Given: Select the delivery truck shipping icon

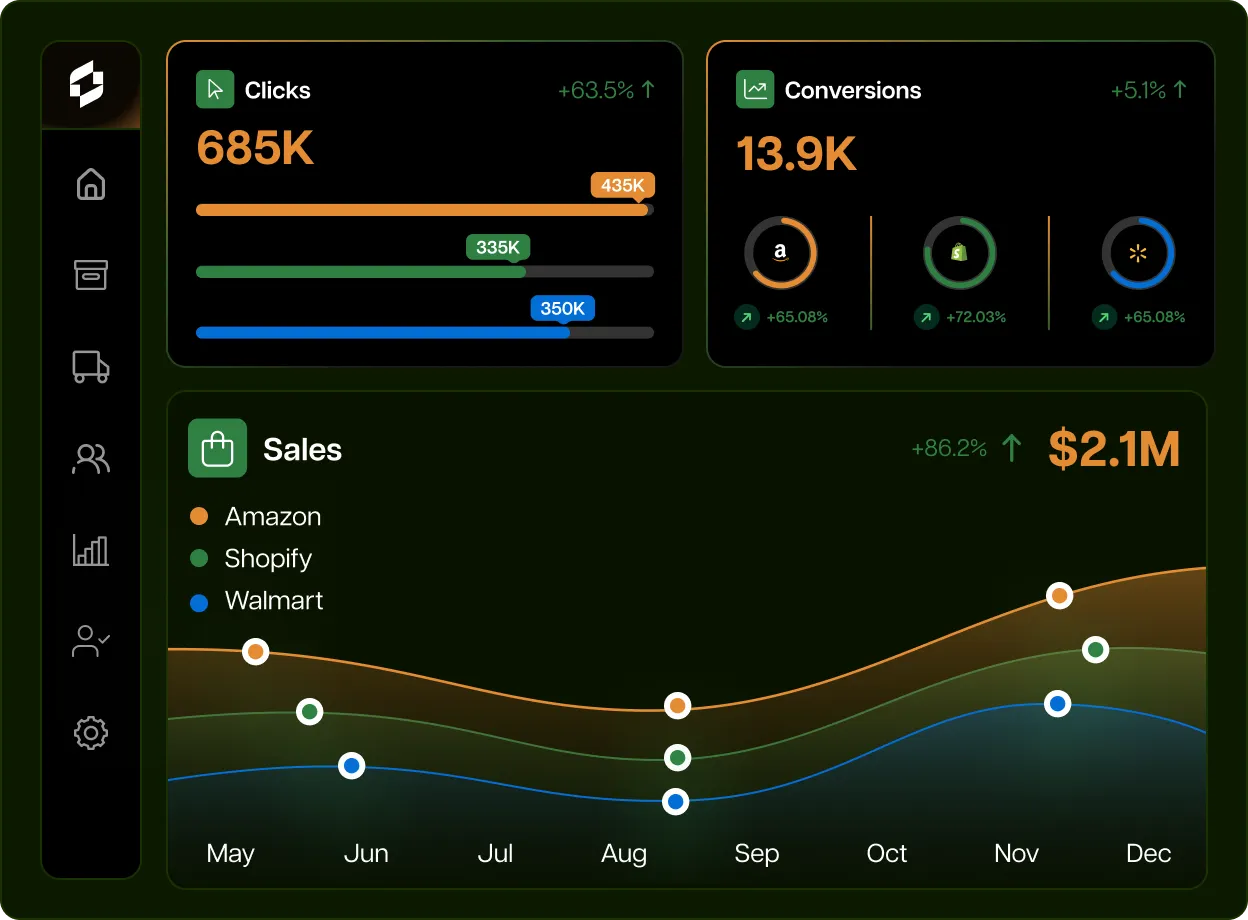Looking at the screenshot, I should coord(91,366).
